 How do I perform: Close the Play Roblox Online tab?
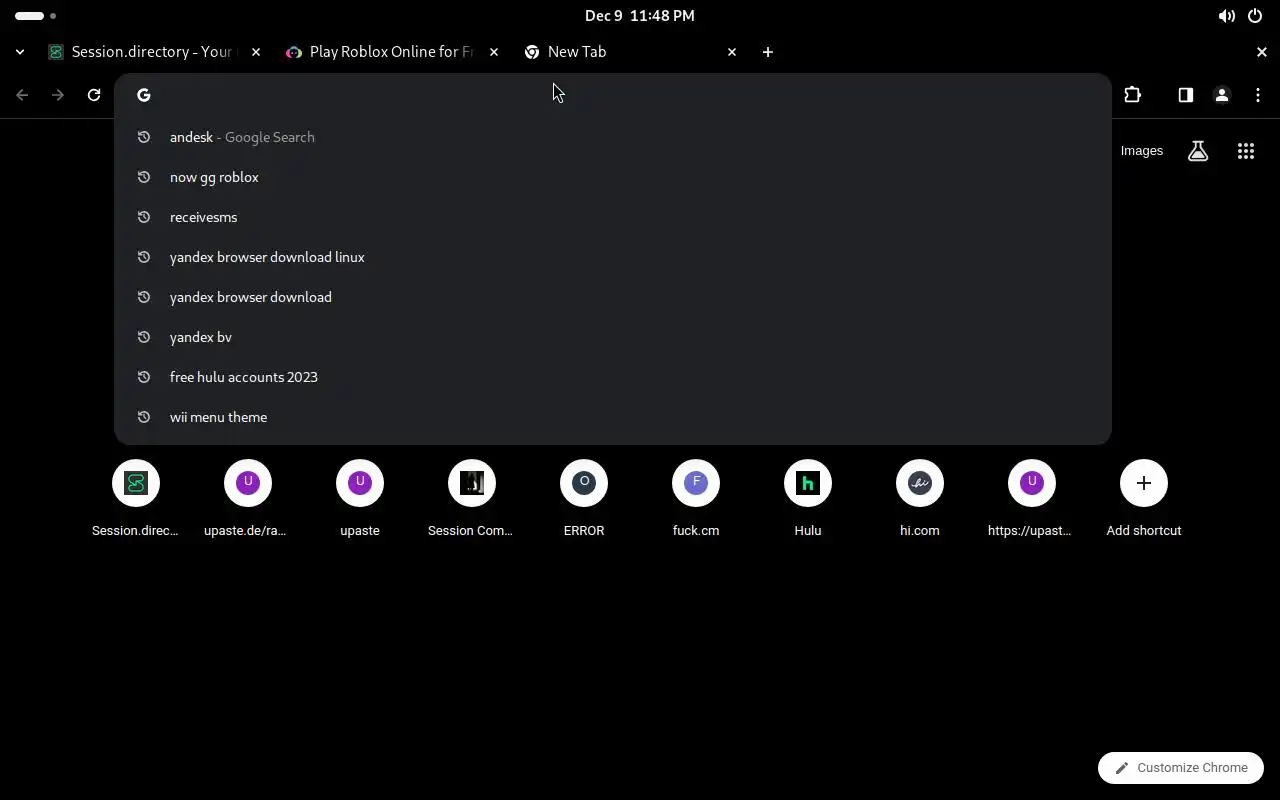click(x=494, y=52)
